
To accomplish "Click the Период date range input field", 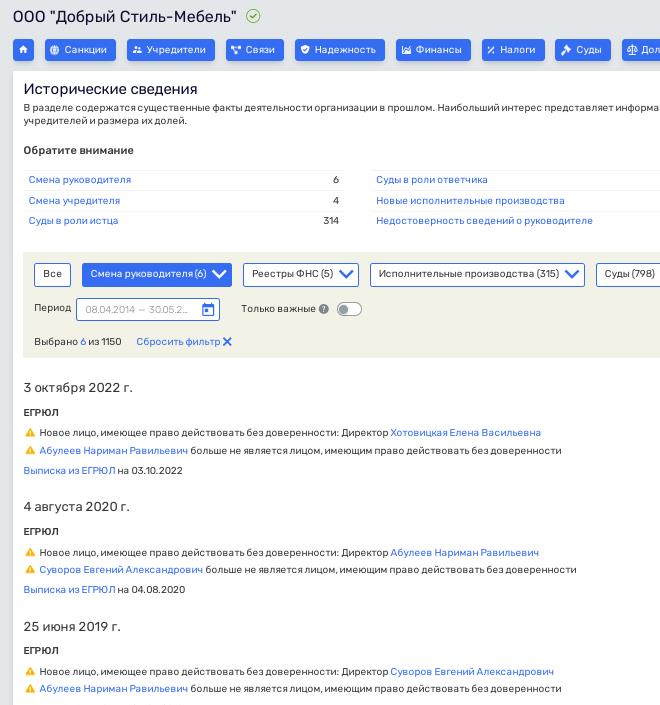I will pyautogui.click(x=148, y=309).
